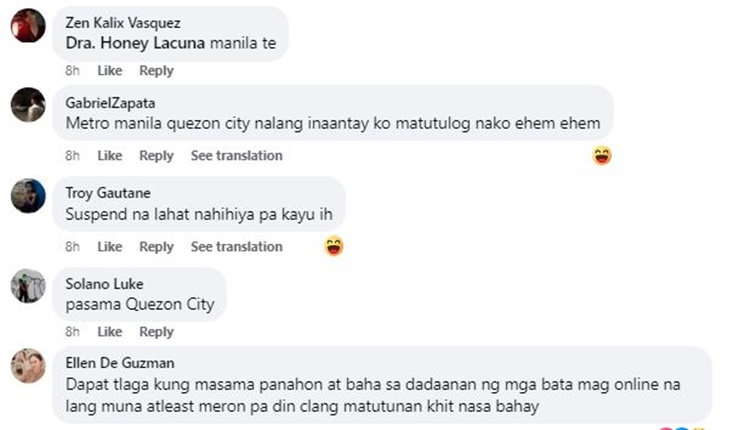Reply to Troy Gautane's comment
This screenshot has height=430, width=750.
pyautogui.click(x=156, y=247)
